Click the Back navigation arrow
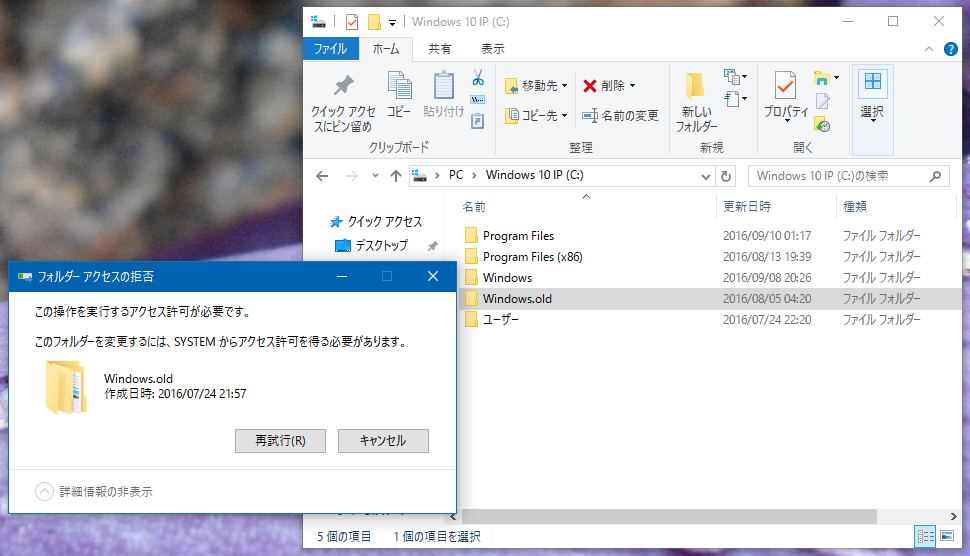This screenshot has height=556, width=970. coord(322,176)
